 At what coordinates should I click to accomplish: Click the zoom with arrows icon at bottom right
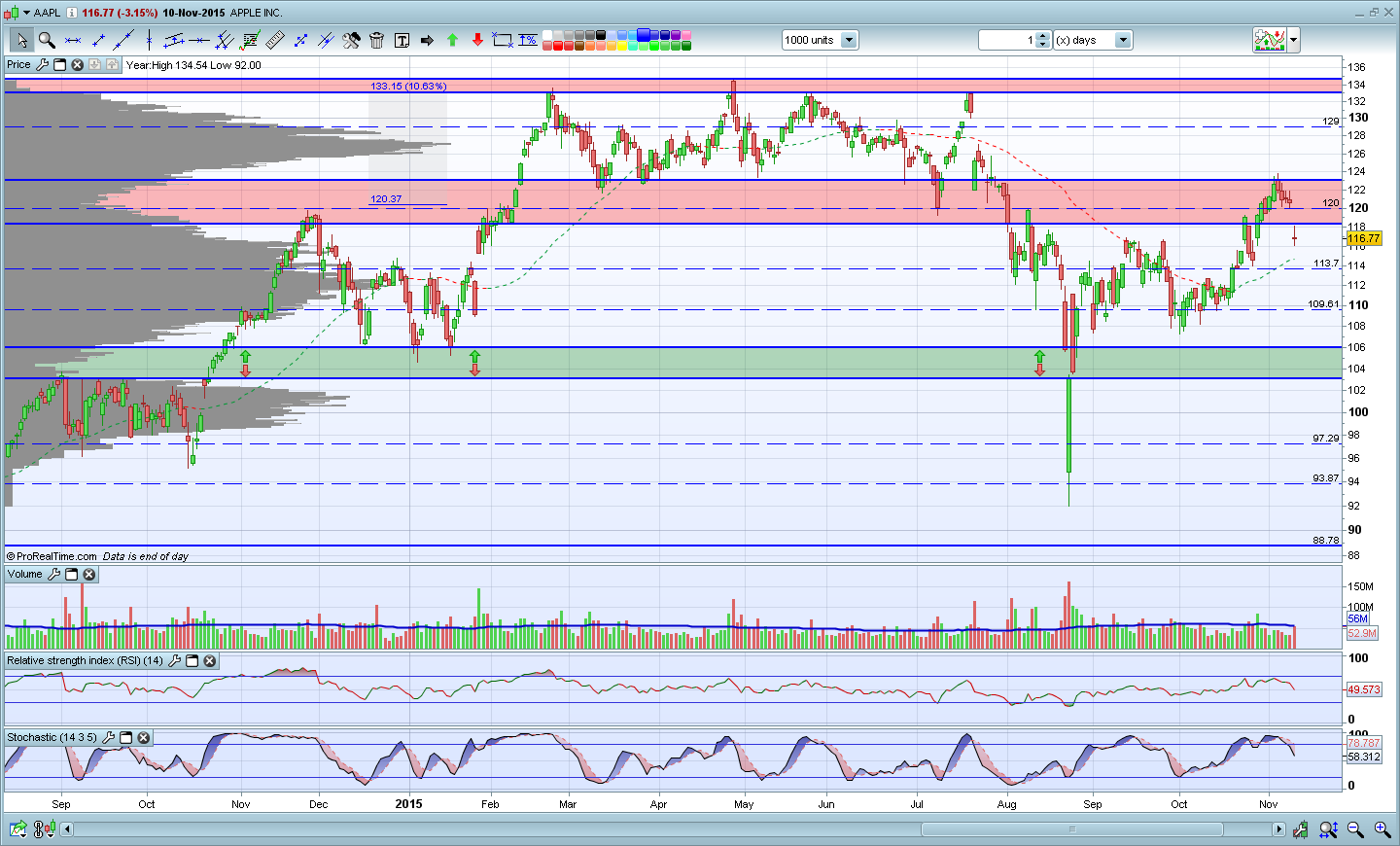[x=1328, y=829]
